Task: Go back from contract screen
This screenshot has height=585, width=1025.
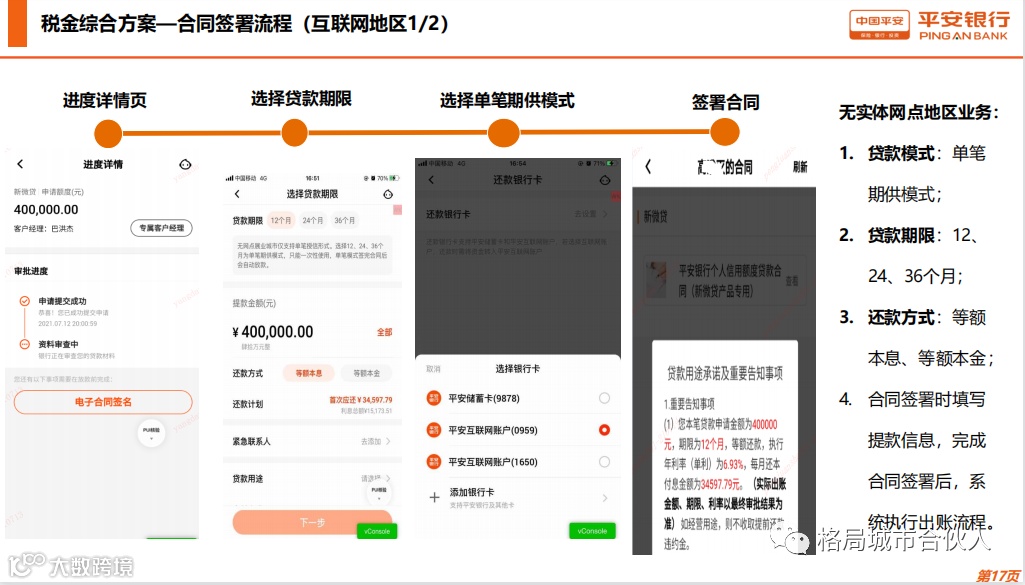Action: (648, 167)
